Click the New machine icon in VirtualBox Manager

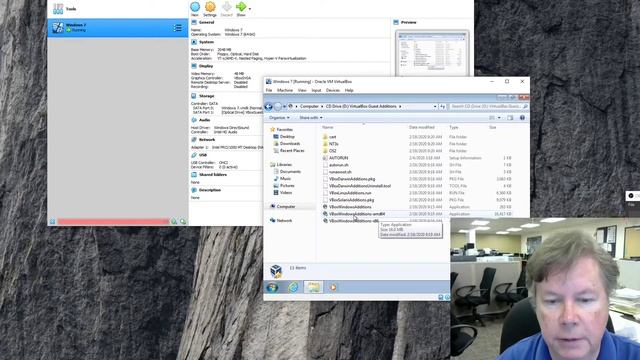195,7
